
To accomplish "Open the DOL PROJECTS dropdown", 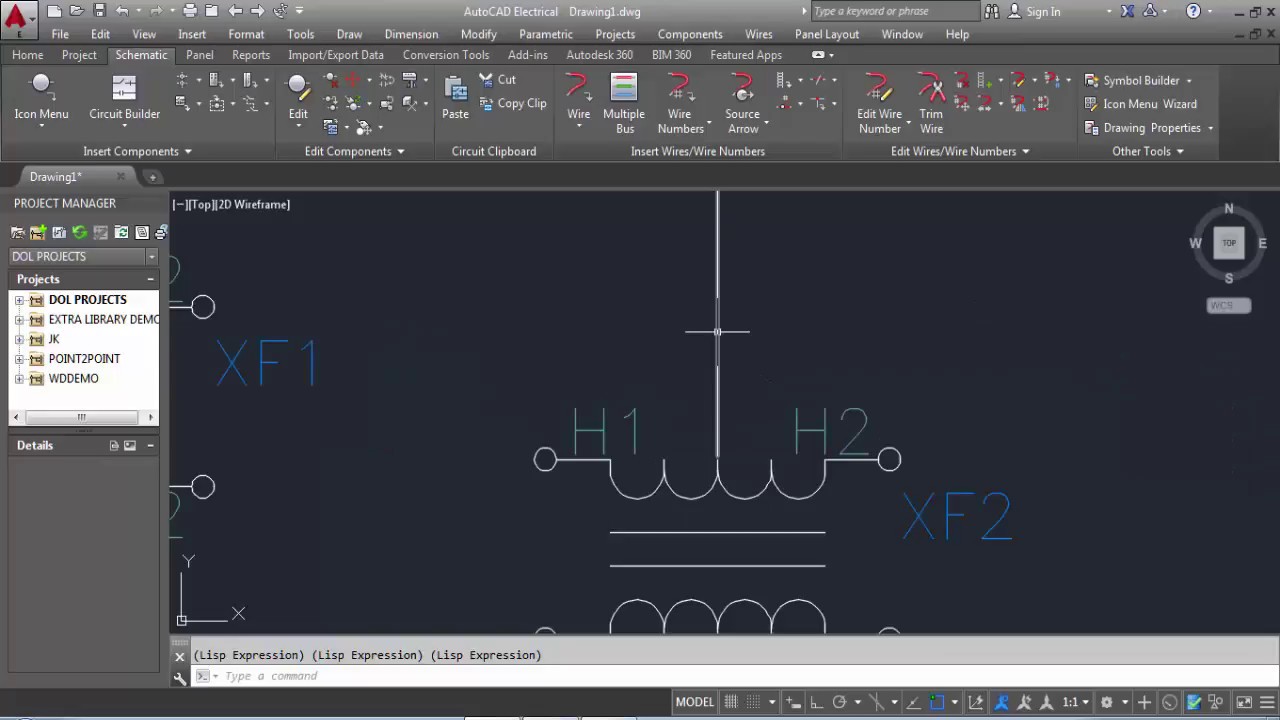I will coord(151,256).
